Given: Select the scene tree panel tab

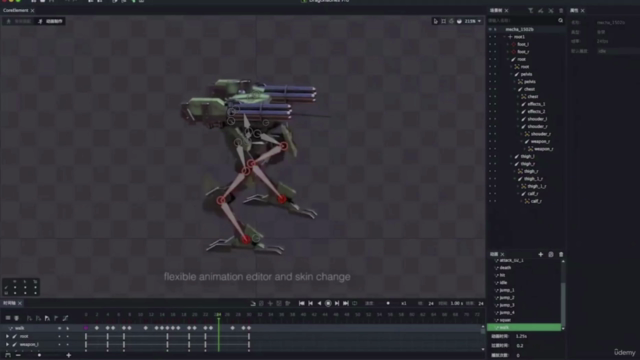Looking at the screenshot, I should click(499, 11).
